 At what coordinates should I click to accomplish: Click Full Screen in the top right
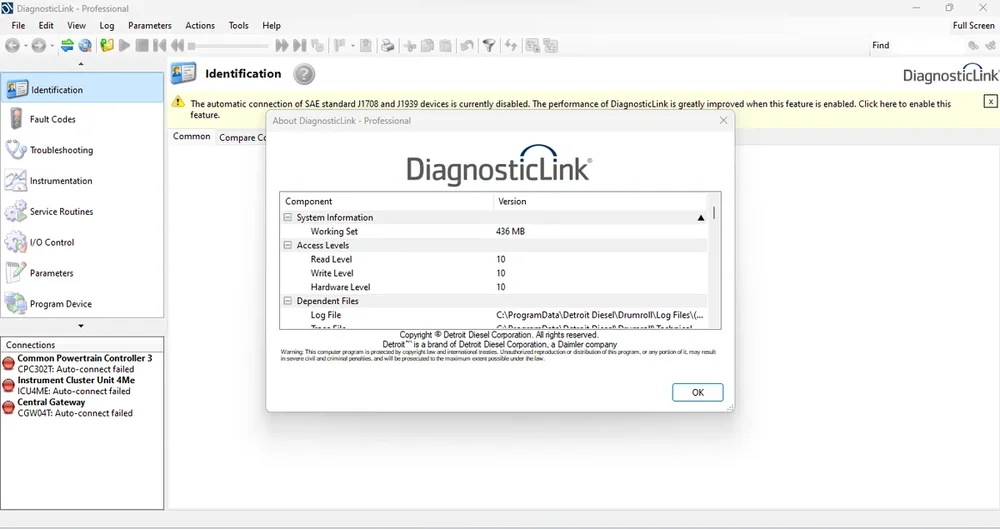[973, 25]
